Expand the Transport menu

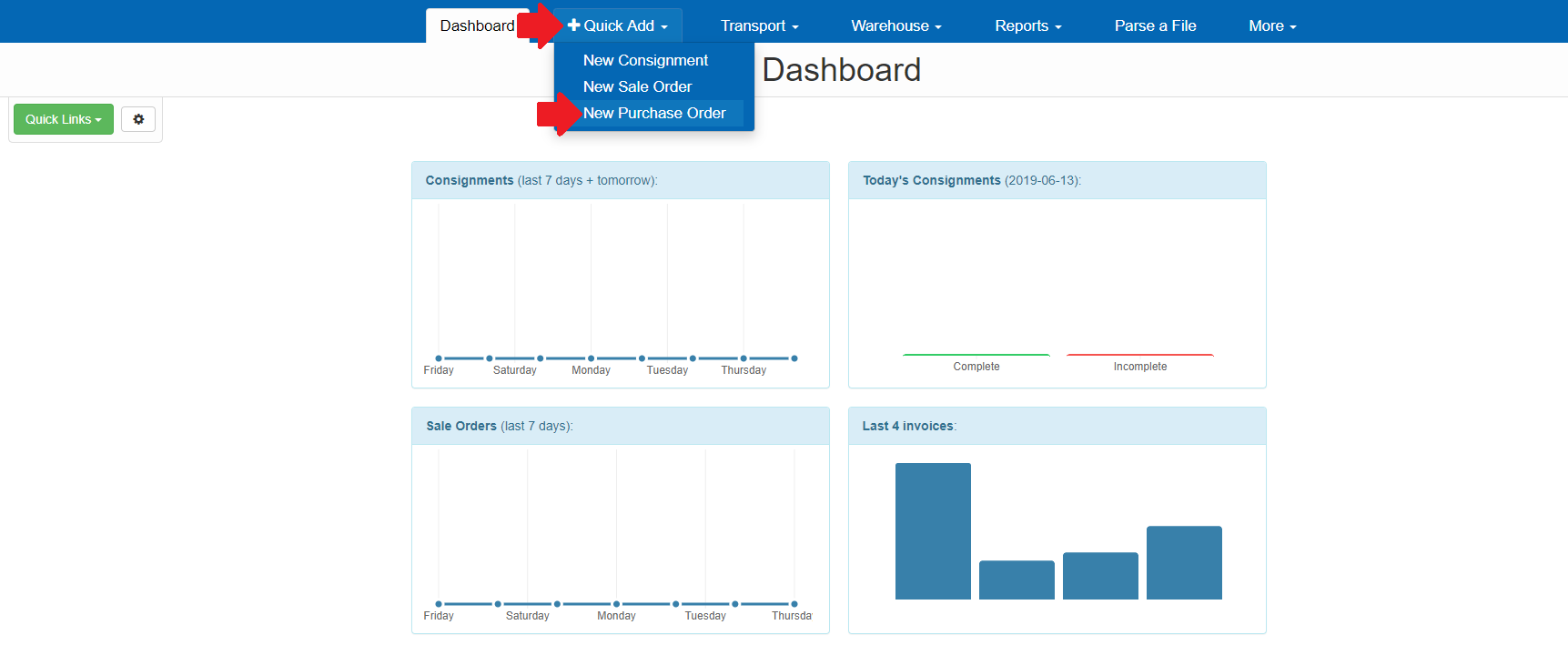coord(759,25)
